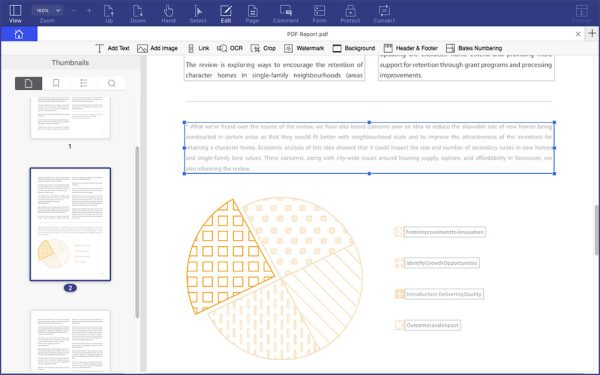Image resolution: width=600 pixels, height=375 pixels.
Task: Open the Protect tools
Action: [350, 14]
